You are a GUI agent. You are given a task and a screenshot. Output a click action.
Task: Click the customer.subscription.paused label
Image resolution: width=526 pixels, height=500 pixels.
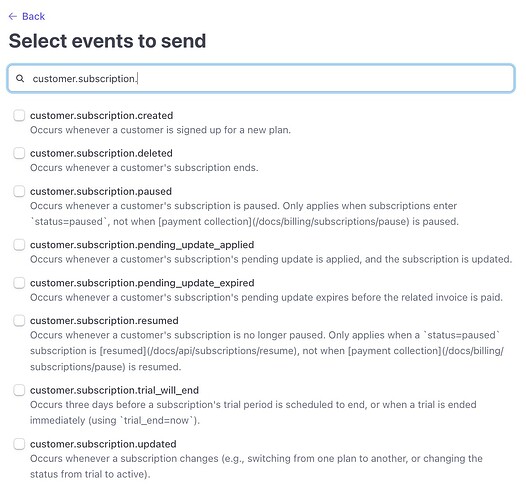coord(101,191)
